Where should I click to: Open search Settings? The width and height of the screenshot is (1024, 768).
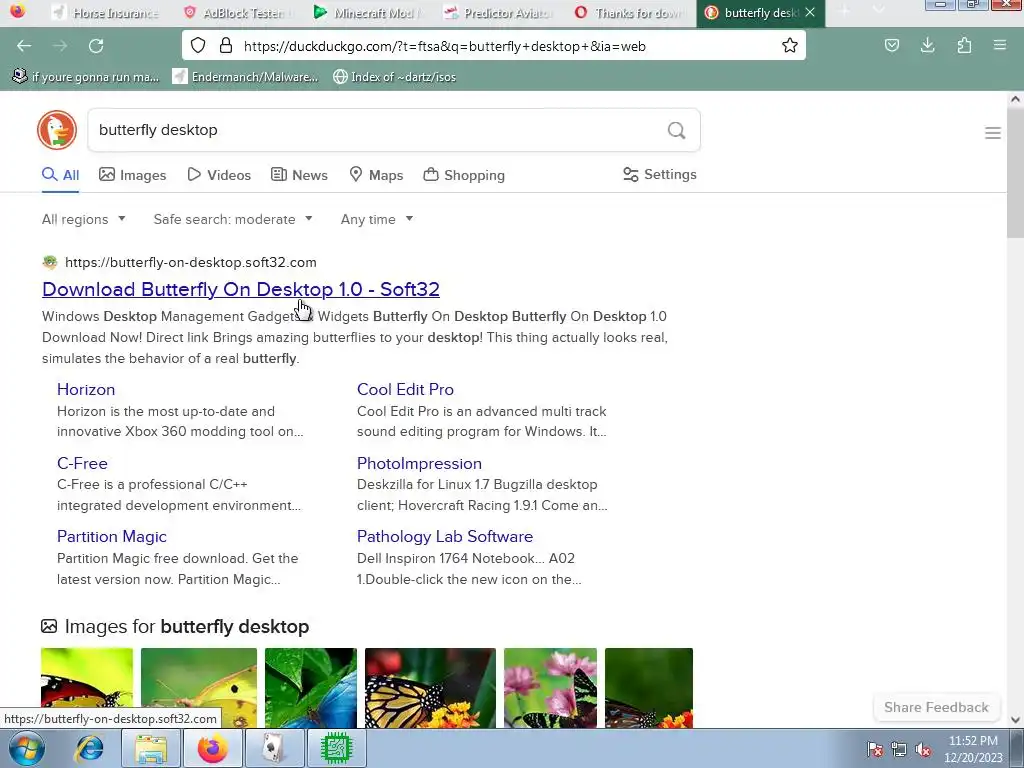[660, 174]
